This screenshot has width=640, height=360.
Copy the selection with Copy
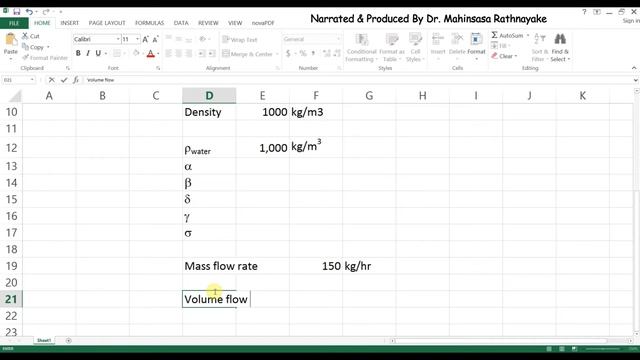click(x=34, y=47)
